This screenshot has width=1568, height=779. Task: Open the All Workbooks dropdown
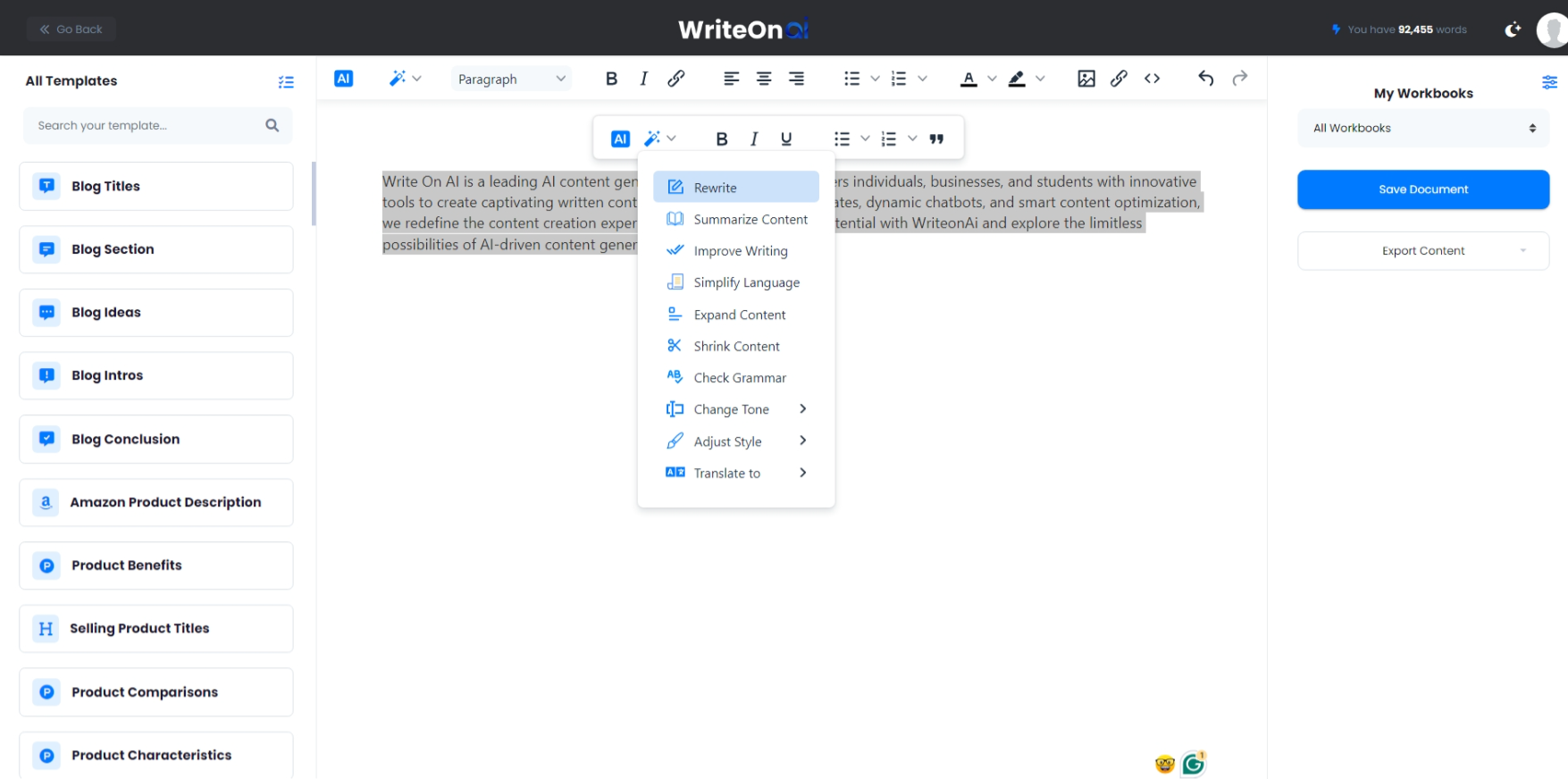[1423, 128]
